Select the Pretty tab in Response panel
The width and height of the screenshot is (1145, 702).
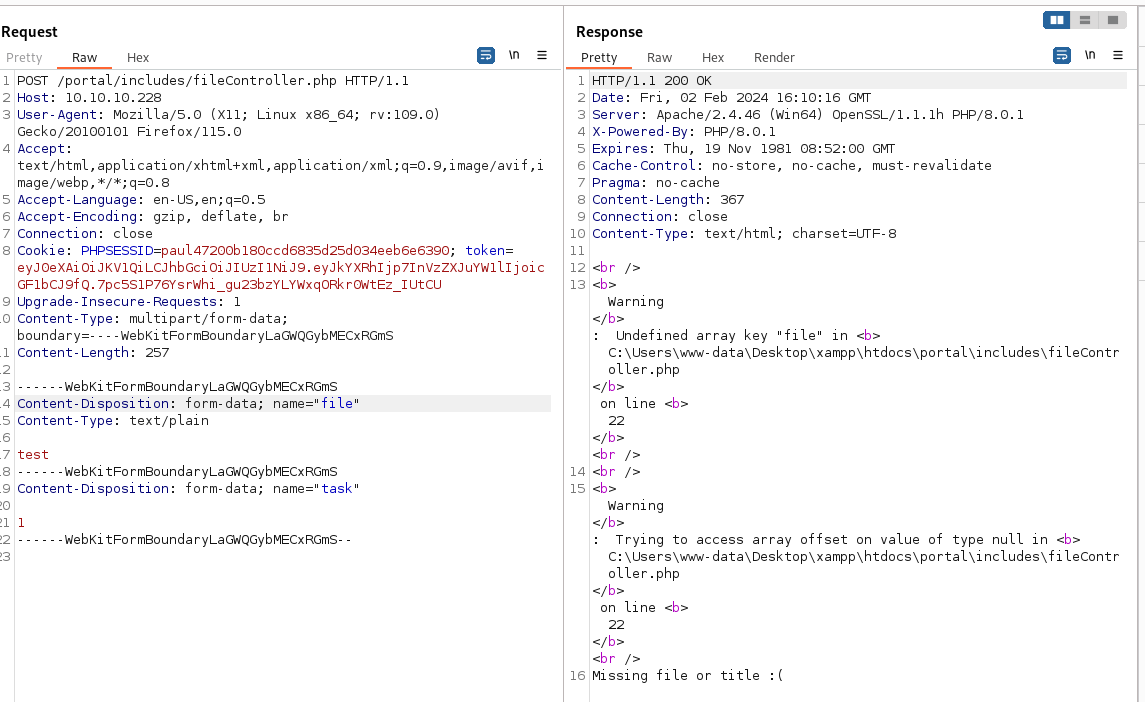click(599, 58)
